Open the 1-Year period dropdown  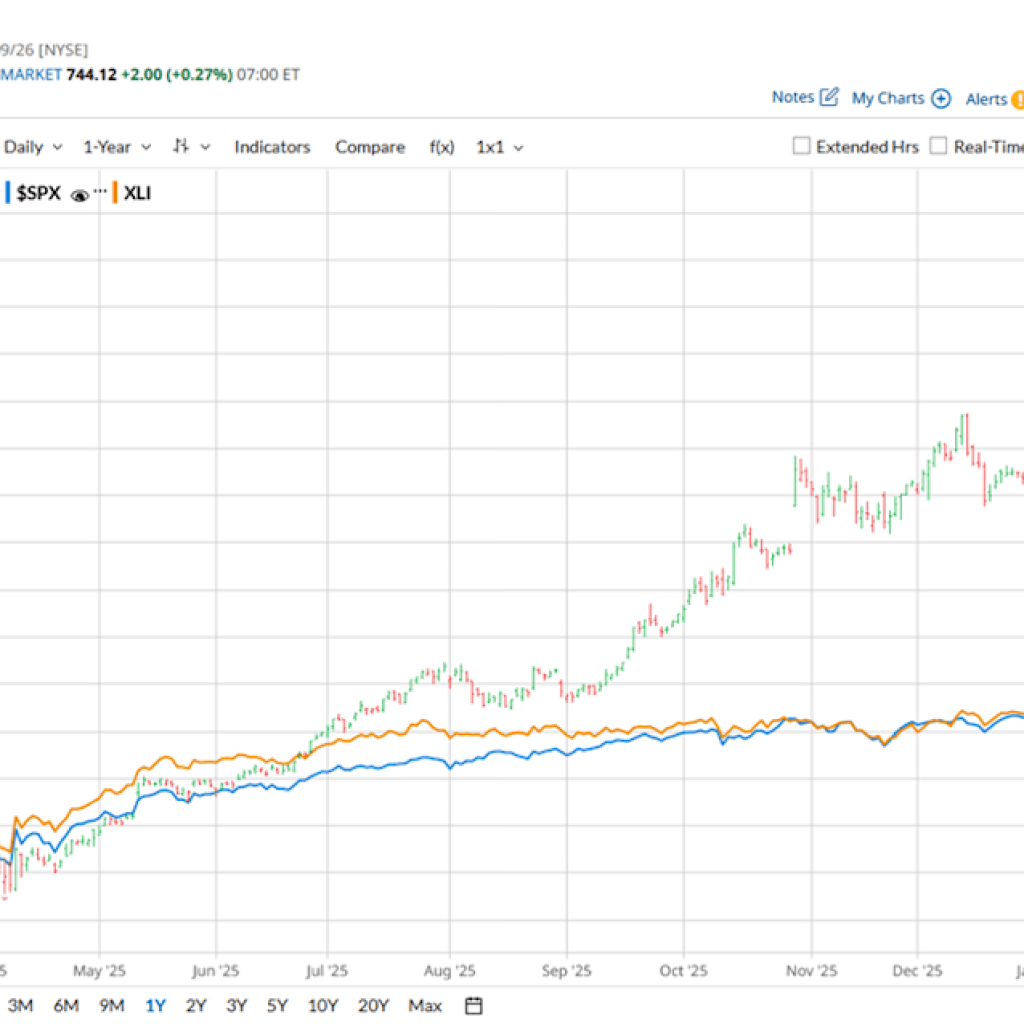tap(117, 147)
